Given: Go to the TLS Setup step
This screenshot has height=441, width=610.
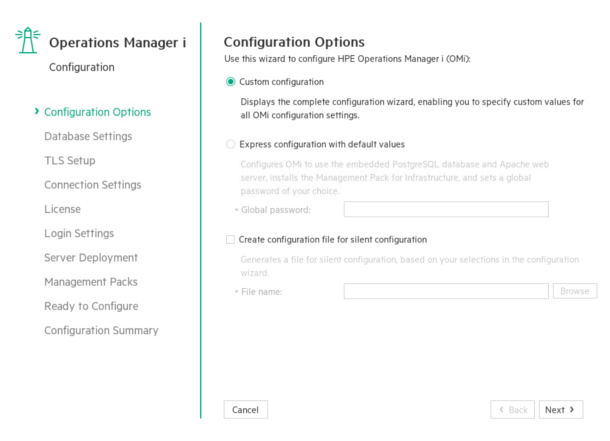Looking at the screenshot, I should pos(70,161).
